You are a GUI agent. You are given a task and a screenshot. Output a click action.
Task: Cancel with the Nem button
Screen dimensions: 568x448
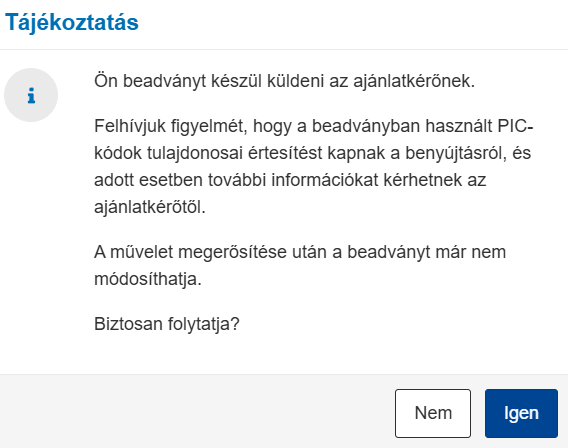[433, 413]
